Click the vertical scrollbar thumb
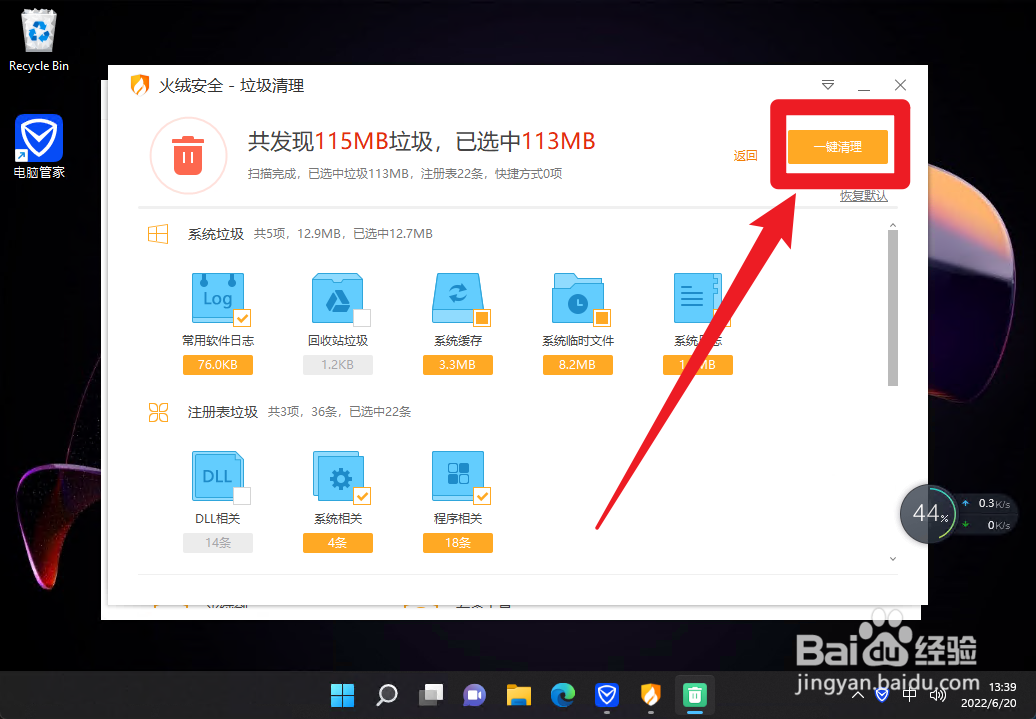1036x719 pixels. coord(893,308)
